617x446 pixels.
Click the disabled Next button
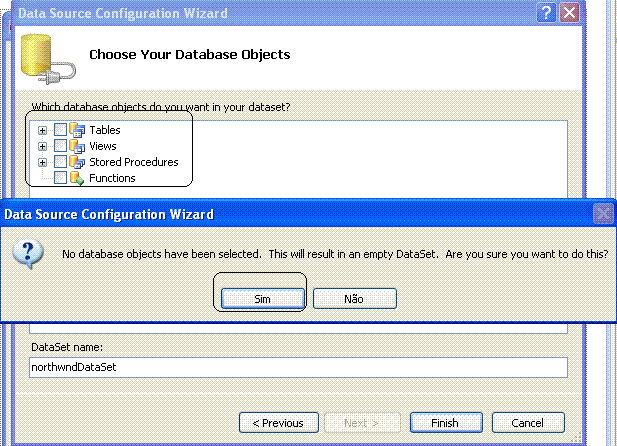click(362, 423)
